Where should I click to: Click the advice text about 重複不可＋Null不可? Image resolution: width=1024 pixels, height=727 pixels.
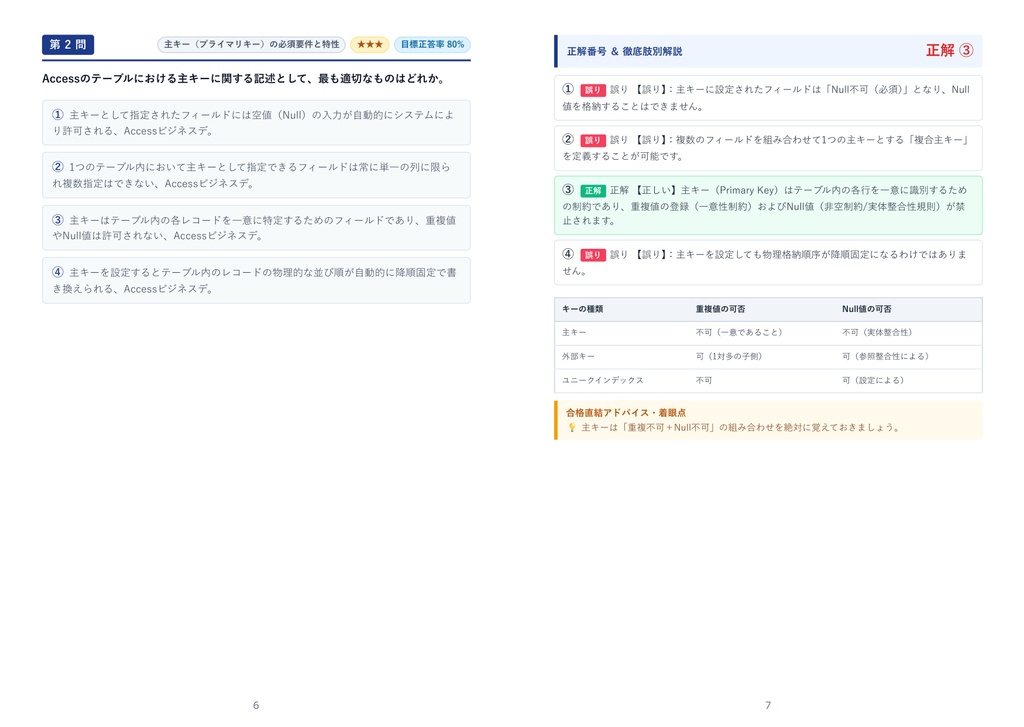741,428
